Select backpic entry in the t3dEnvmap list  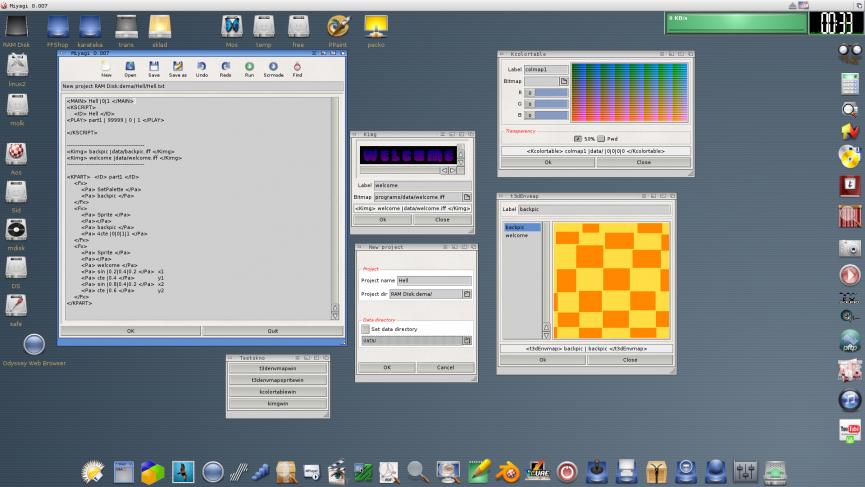coord(515,227)
